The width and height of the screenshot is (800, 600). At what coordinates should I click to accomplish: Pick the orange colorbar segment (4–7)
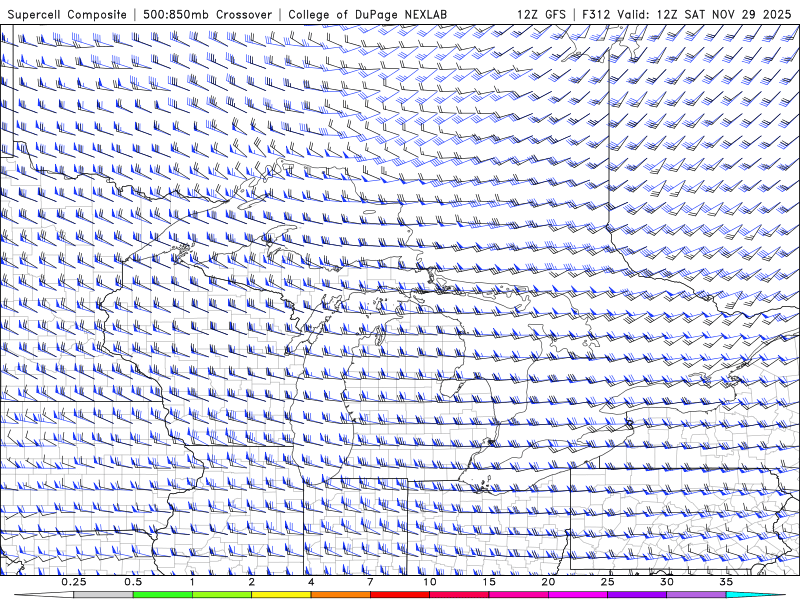pyautogui.click(x=340, y=595)
